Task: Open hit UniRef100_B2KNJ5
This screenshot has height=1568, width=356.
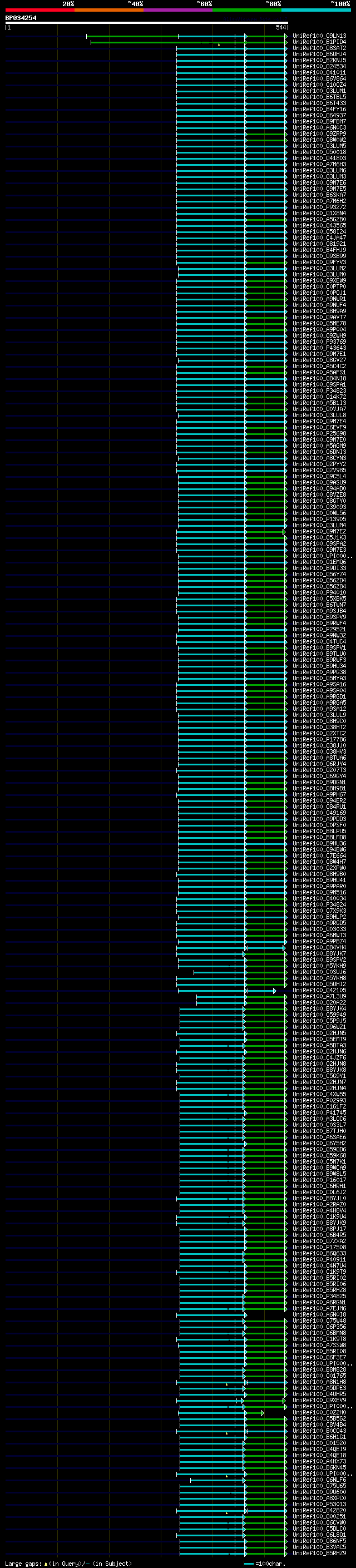Action: (319, 60)
